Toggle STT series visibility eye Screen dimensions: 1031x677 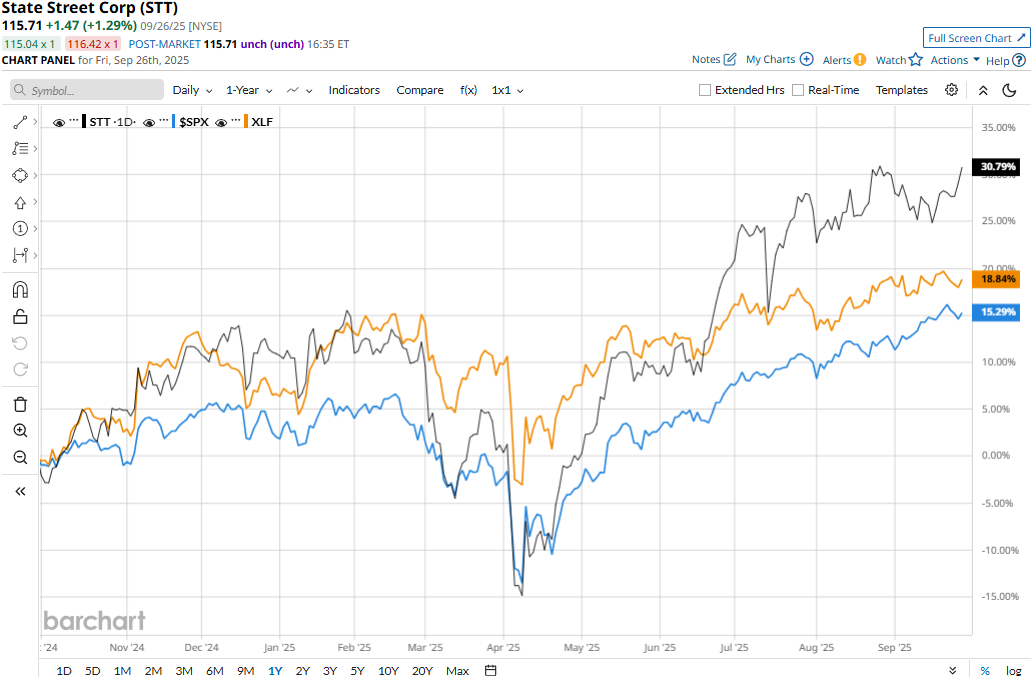59,122
